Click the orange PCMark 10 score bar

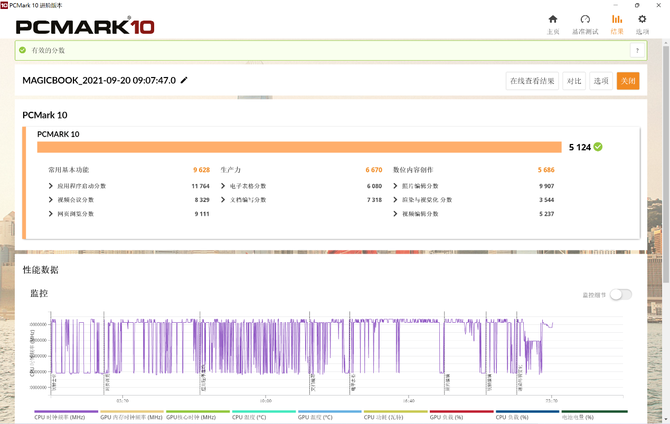pyautogui.click(x=300, y=147)
